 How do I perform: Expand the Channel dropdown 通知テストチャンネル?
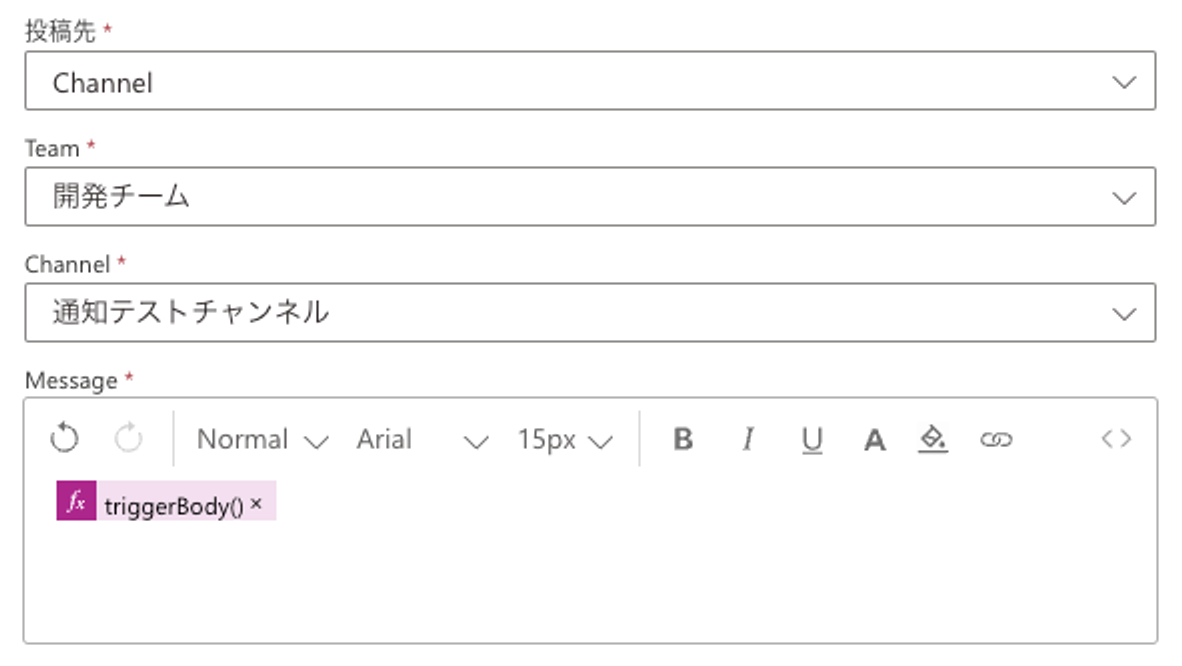click(590, 313)
